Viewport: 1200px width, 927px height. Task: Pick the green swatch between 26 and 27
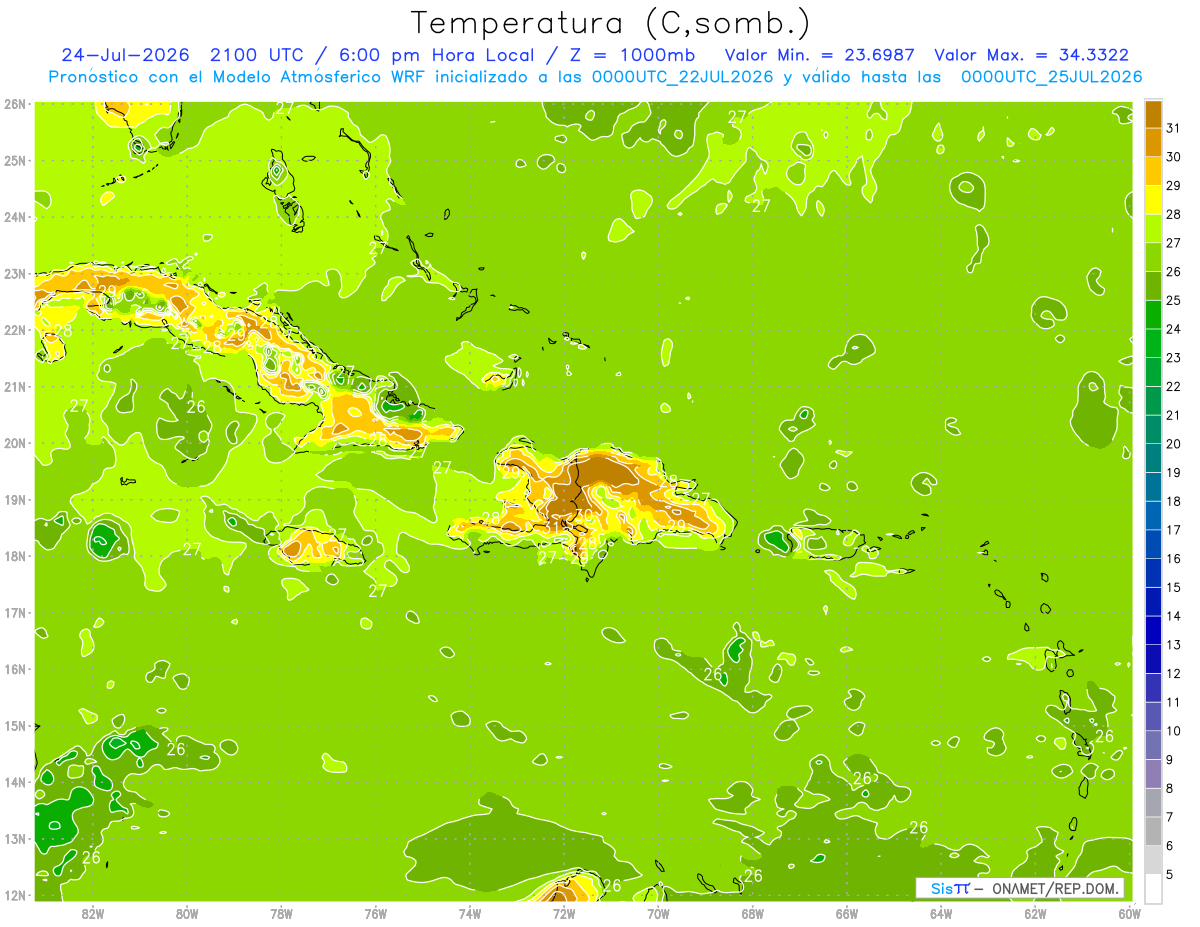point(1152,257)
